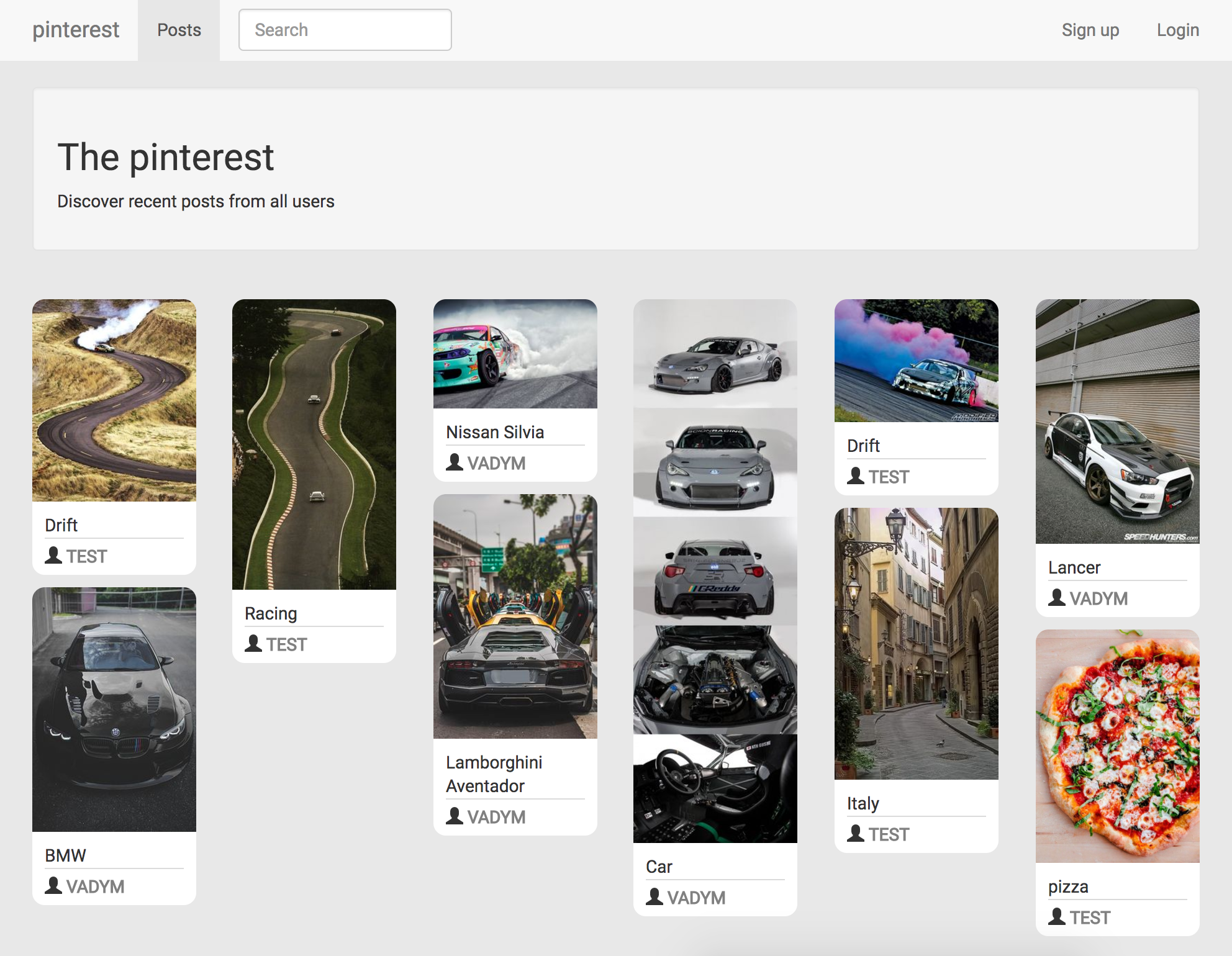Click the Car post title
This screenshot has height=956, width=1232.
click(x=659, y=867)
